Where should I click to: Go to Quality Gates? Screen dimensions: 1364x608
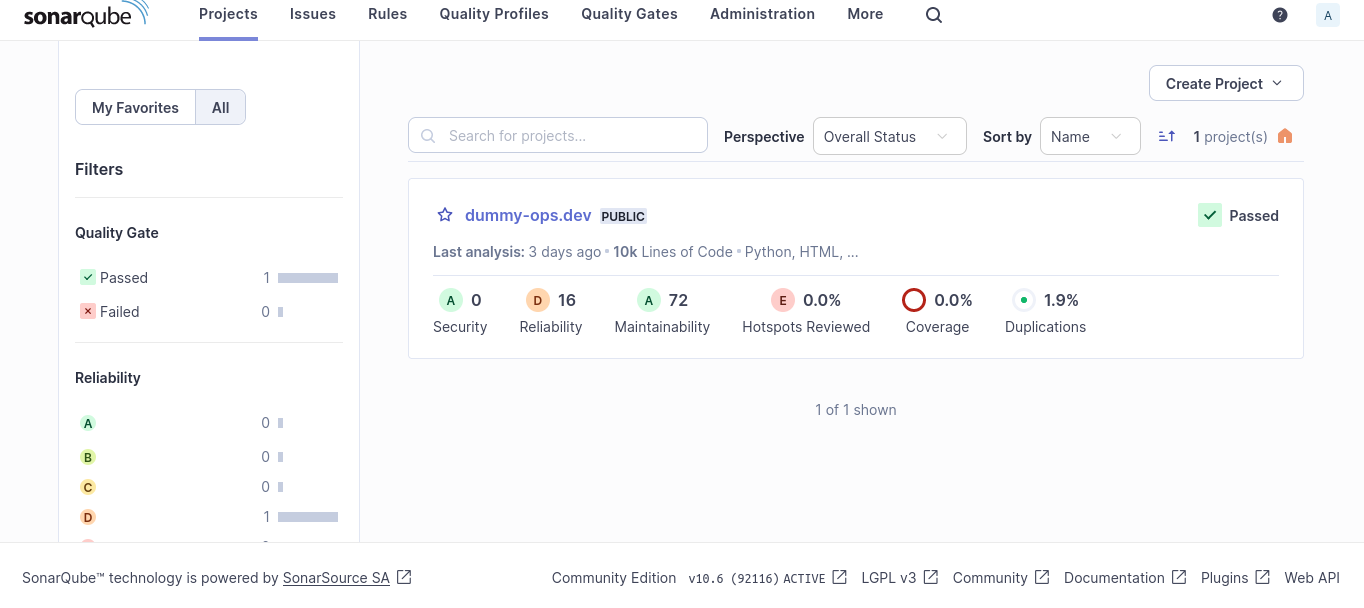click(629, 14)
